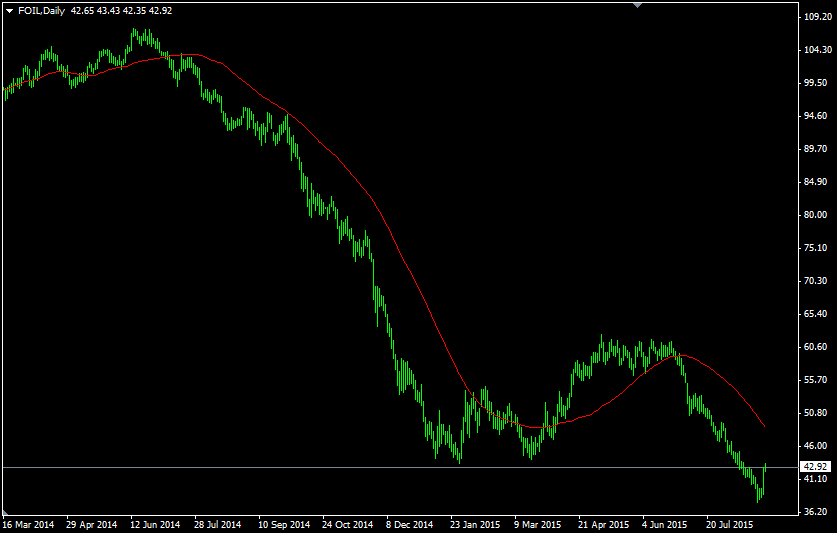This screenshot has height=533, width=837.
Task: Select the FOIL,Daily chart title text
Action: 42,11
